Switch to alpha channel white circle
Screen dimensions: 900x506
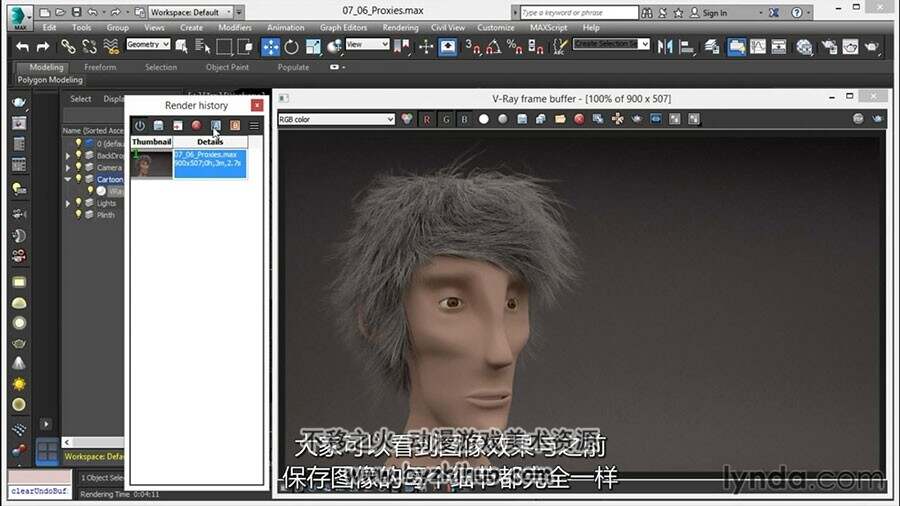point(484,119)
